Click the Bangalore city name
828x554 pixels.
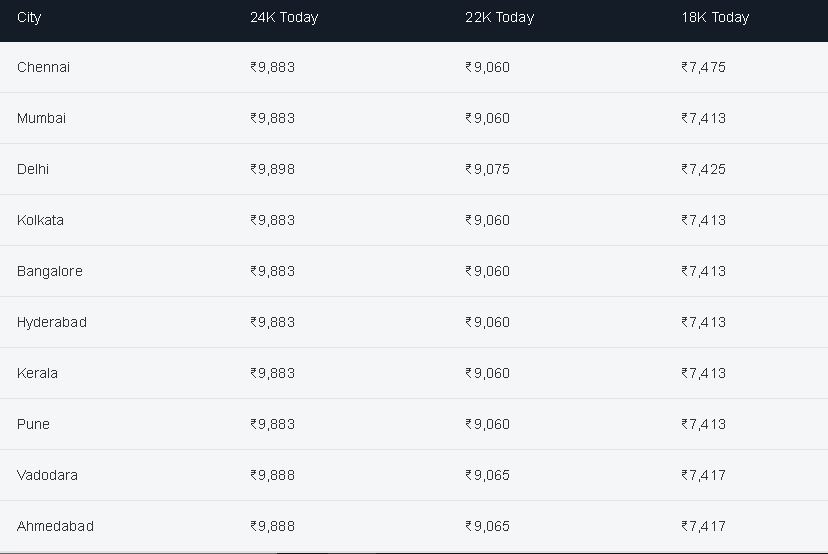pyautogui.click(x=50, y=271)
